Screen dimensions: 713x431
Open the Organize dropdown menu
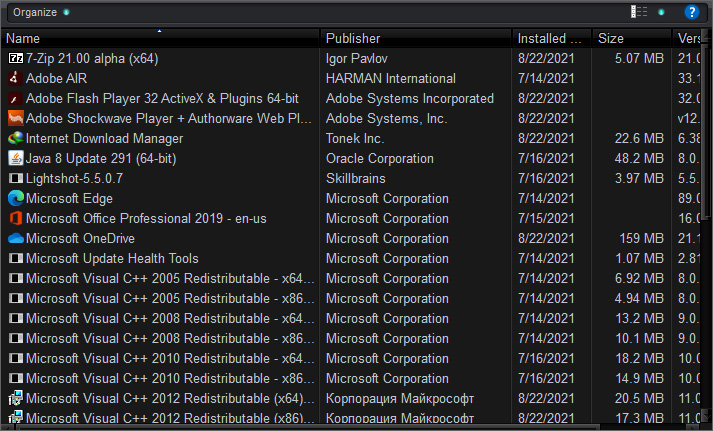[41, 12]
